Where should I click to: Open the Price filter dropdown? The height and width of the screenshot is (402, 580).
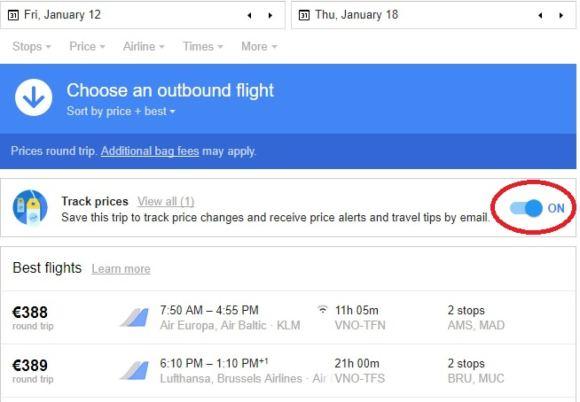coord(87,47)
